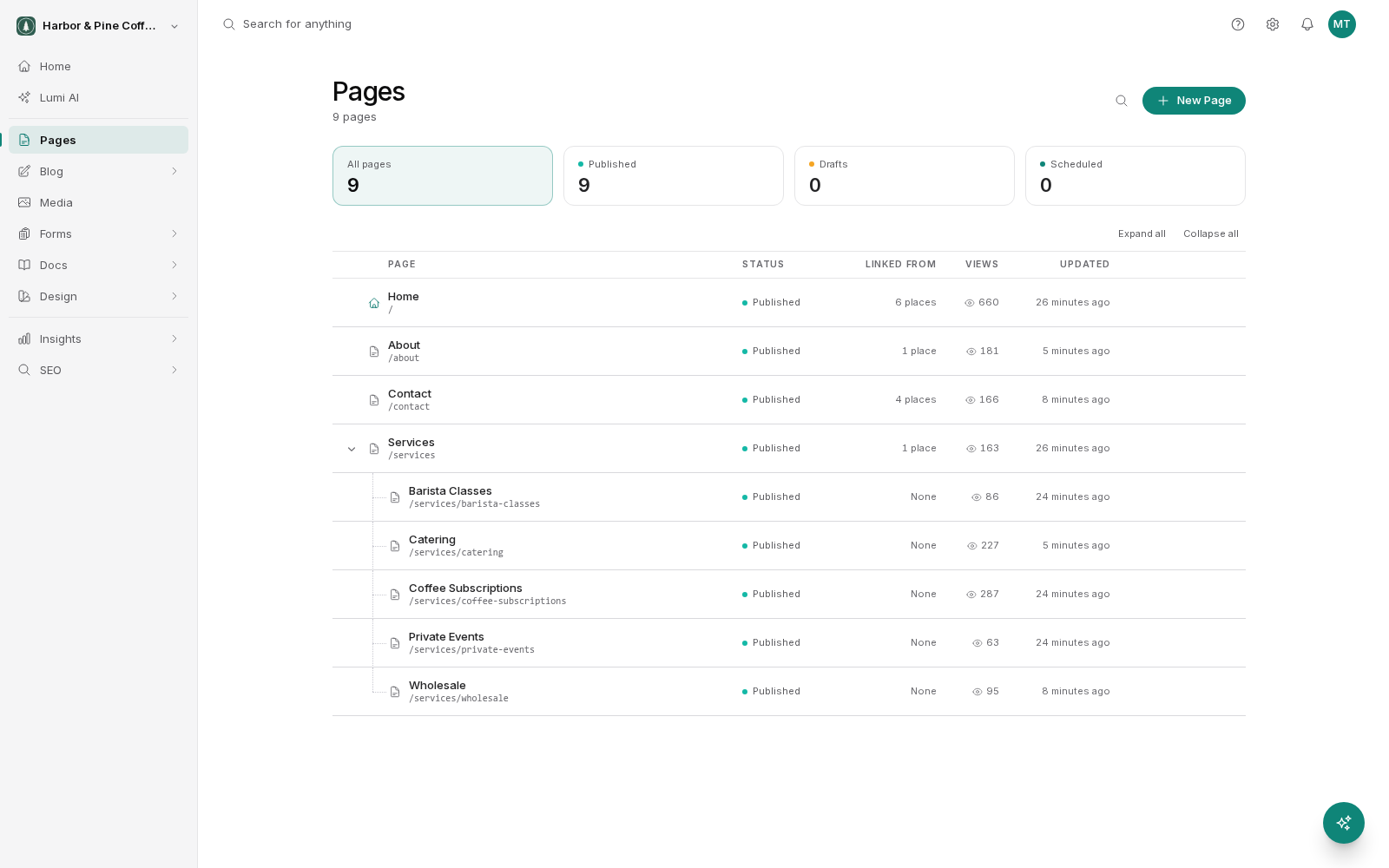Open the MT user avatar menu
The image size is (1389, 868).
point(1342,24)
